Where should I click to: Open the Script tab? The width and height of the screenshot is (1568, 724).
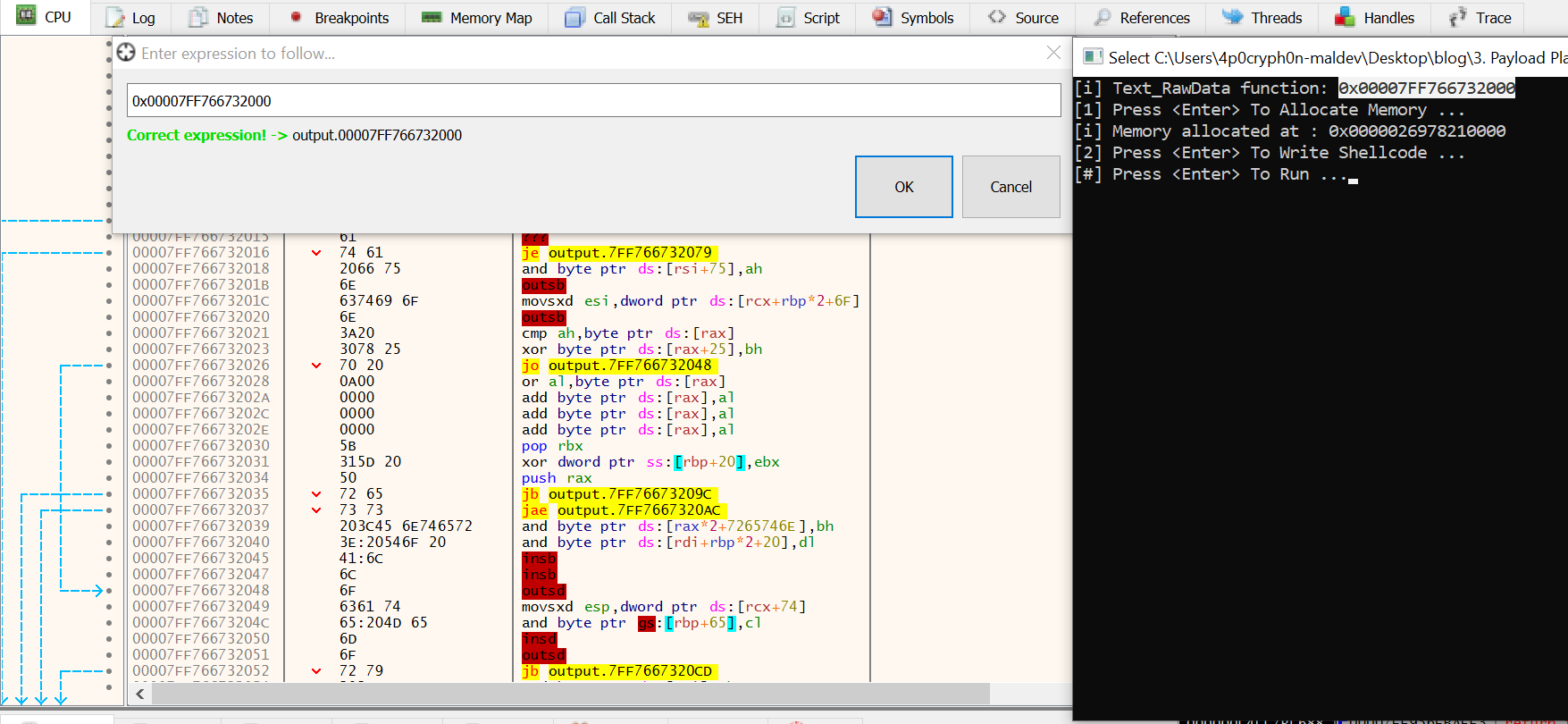[809, 17]
